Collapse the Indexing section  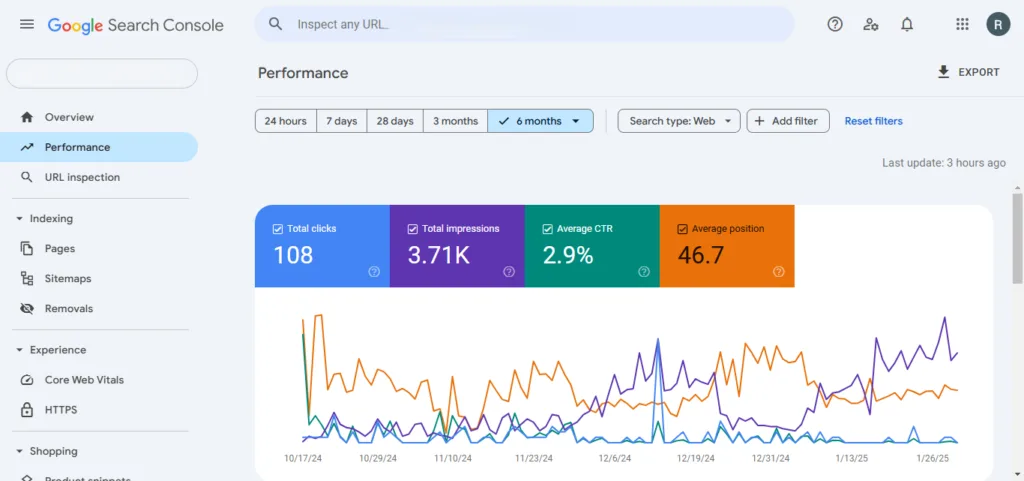(x=19, y=219)
